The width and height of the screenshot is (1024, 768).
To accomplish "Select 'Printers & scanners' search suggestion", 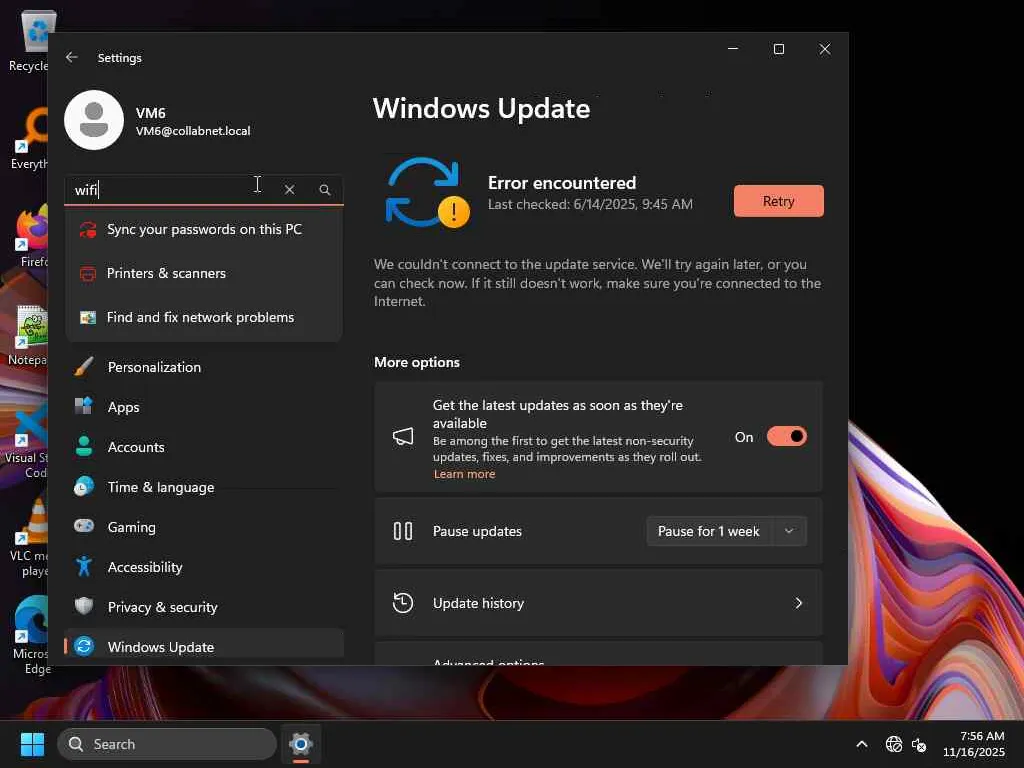I will pos(204,274).
